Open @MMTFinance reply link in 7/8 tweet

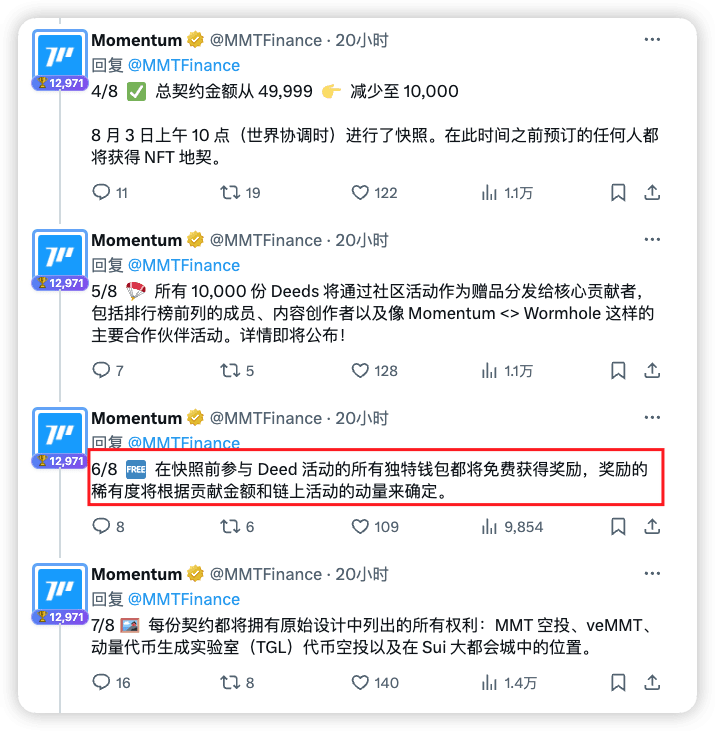click(184, 599)
